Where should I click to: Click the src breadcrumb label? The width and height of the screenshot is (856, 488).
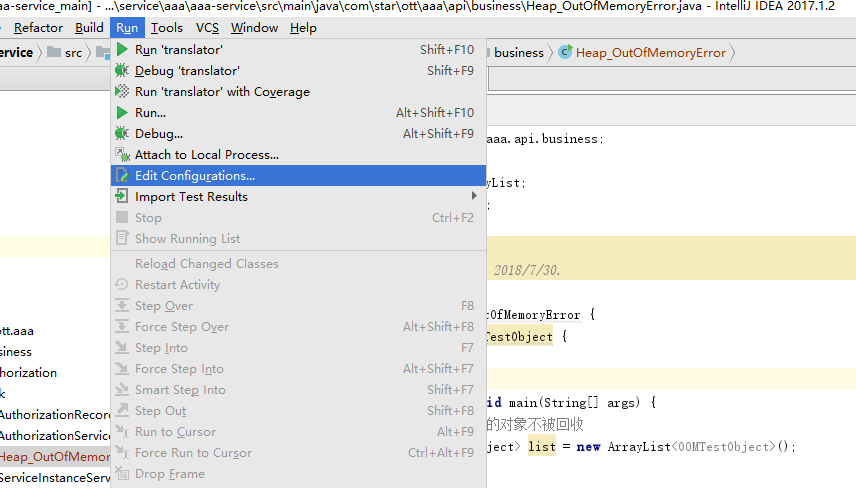tap(74, 53)
